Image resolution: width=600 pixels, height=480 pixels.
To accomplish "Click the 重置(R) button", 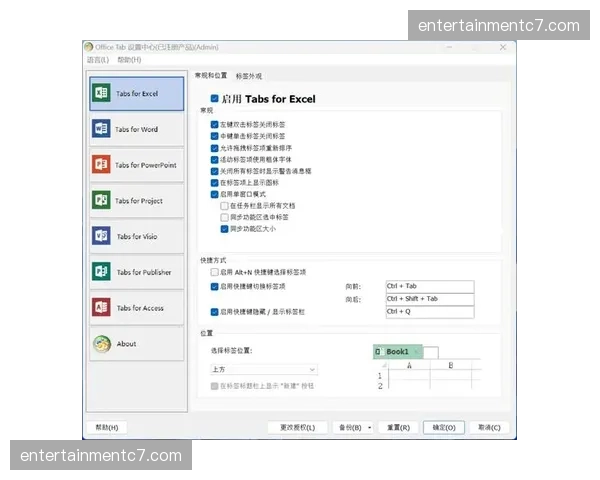I will coord(399,428).
